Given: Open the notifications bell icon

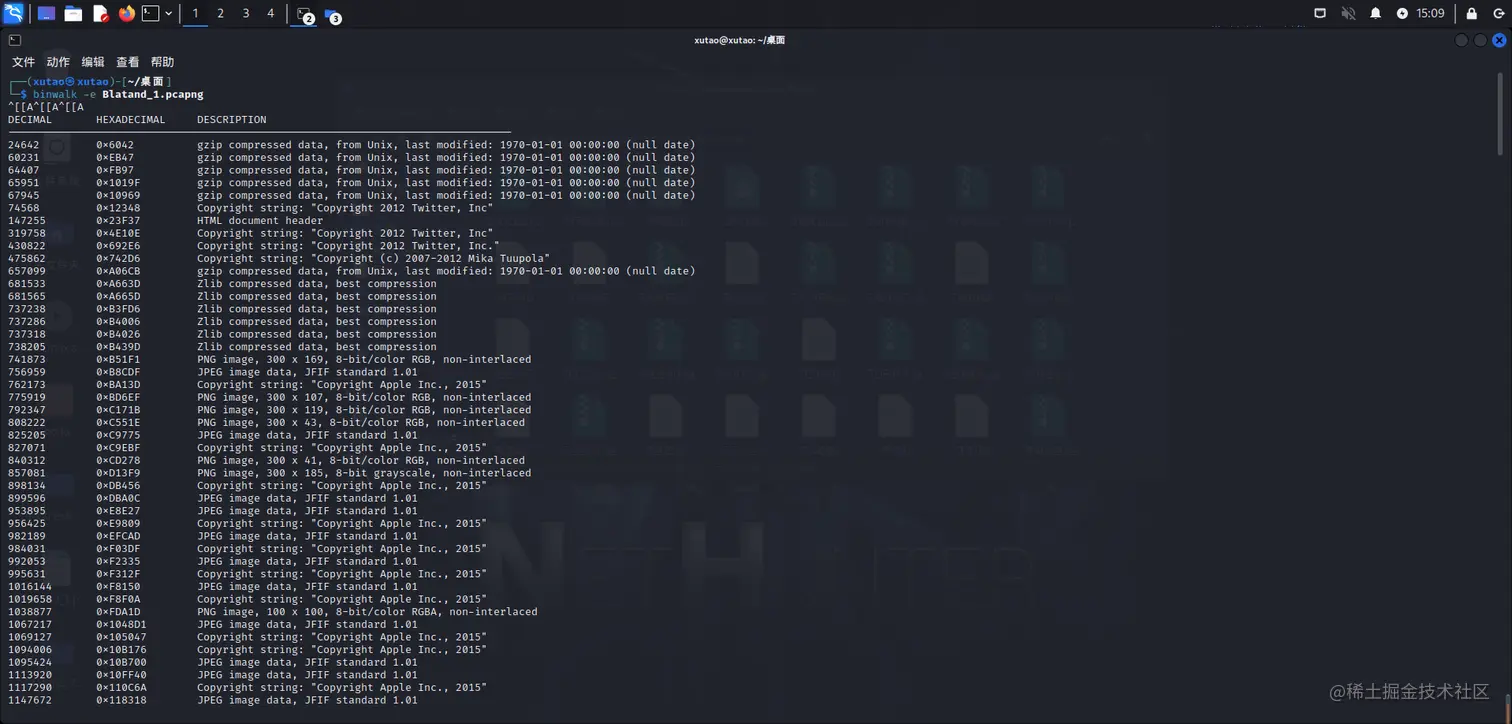Looking at the screenshot, I should tap(1375, 13).
